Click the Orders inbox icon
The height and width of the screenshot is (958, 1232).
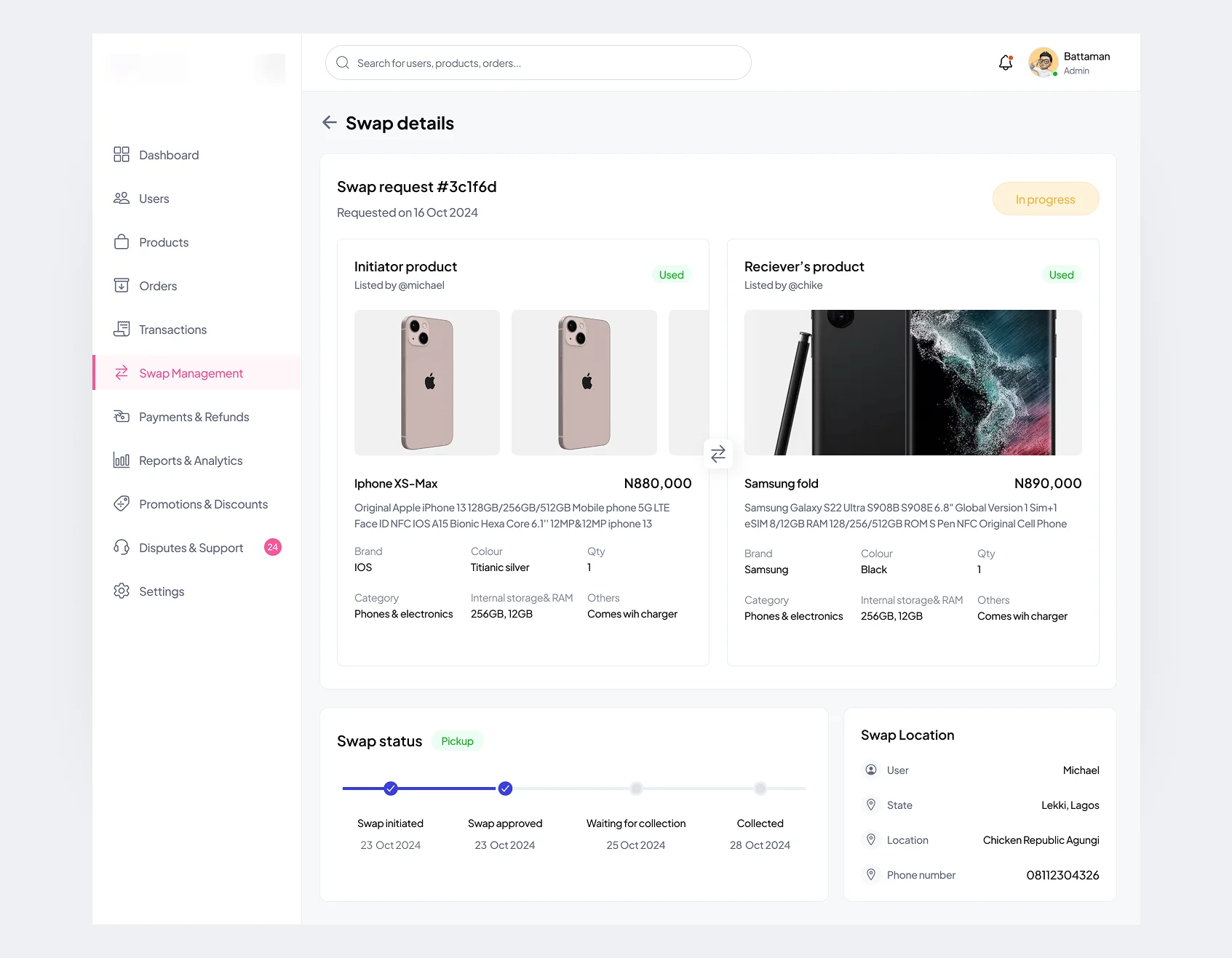(x=122, y=285)
